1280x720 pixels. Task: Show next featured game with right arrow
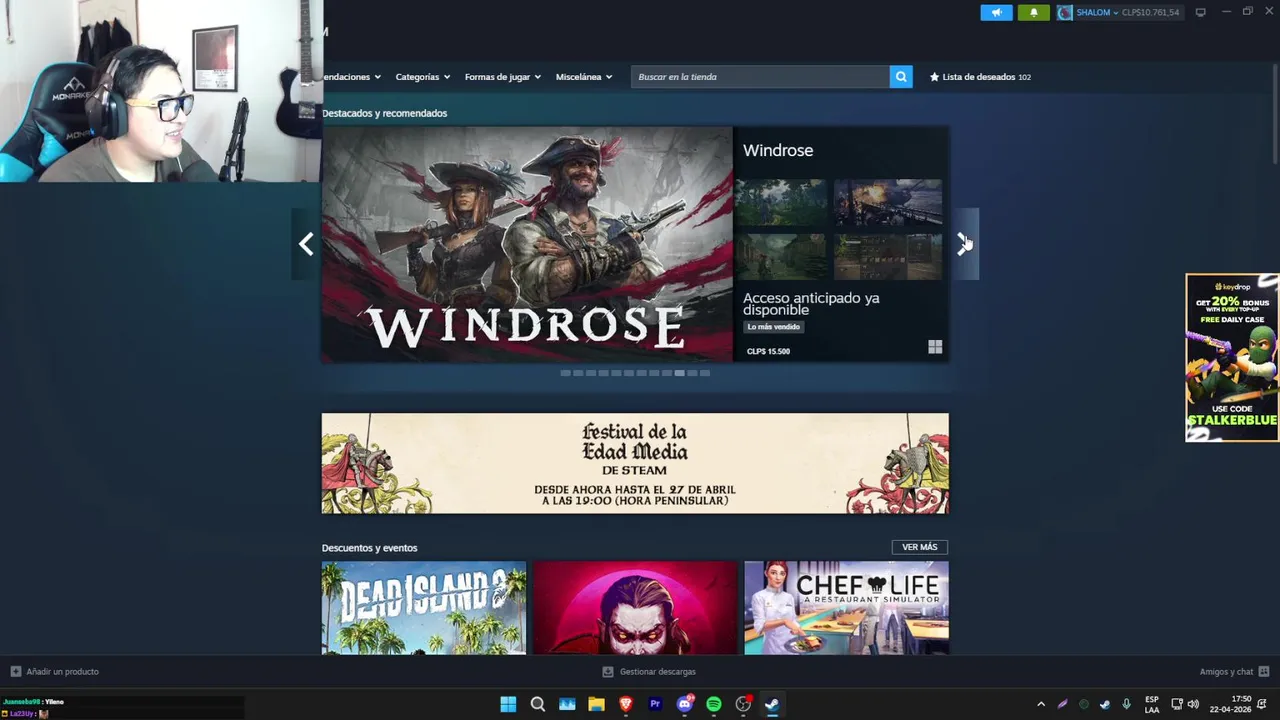[x=964, y=244]
